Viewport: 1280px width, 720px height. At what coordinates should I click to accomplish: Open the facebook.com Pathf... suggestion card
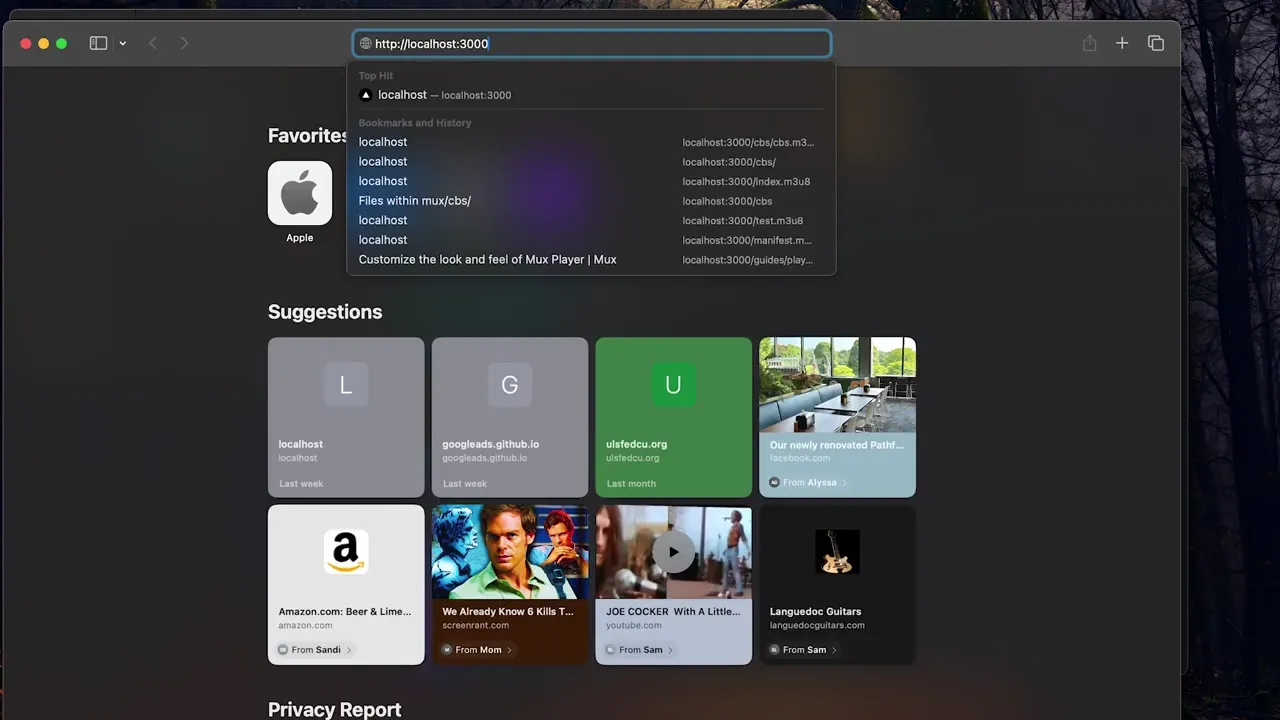838,417
